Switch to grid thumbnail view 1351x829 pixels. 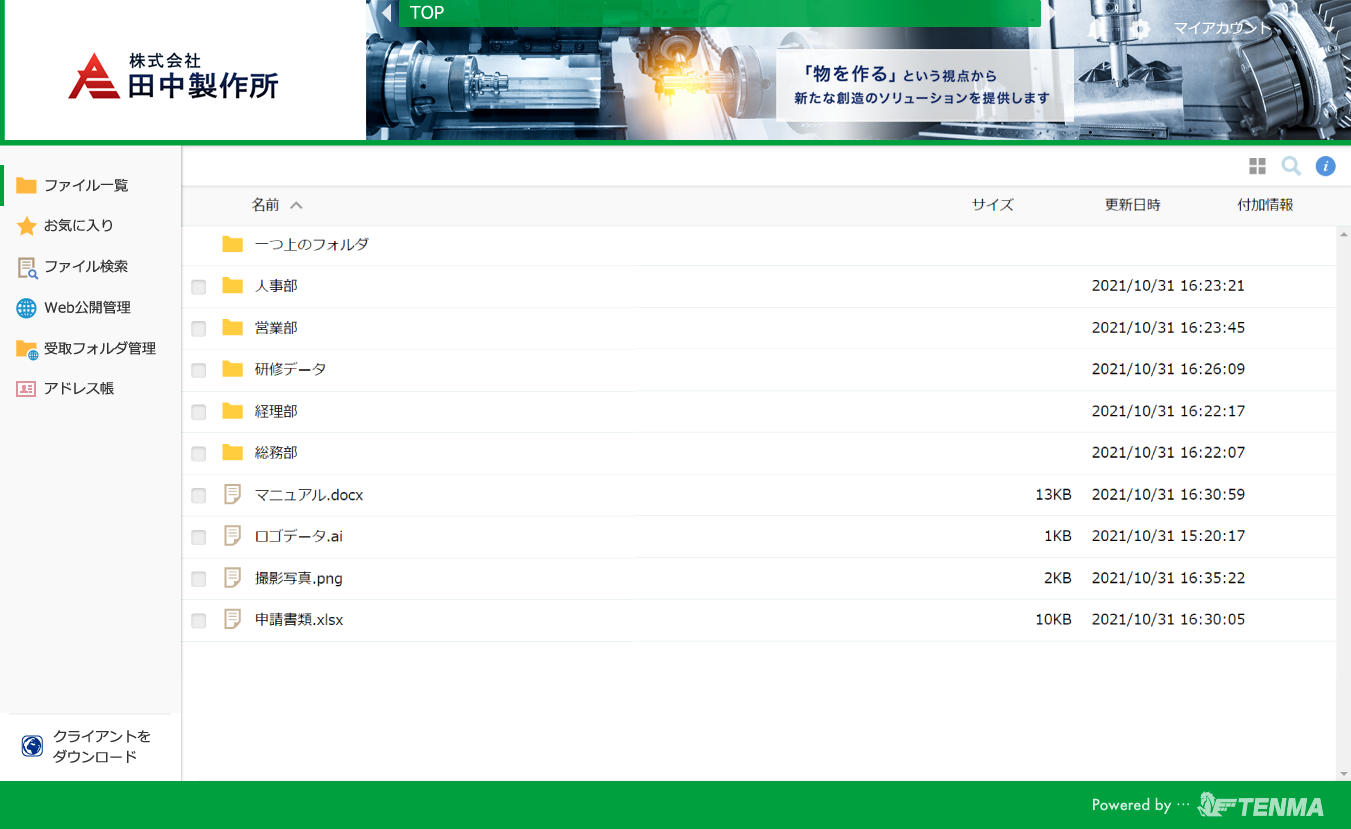pyautogui.click(x=1257, y=166)
